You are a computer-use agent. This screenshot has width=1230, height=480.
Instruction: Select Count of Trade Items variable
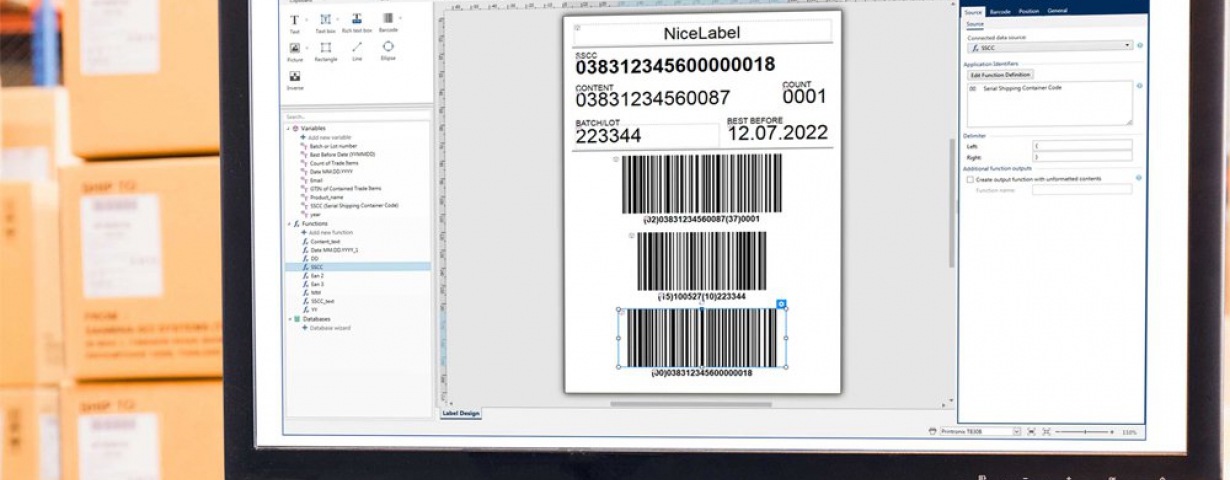click(335, 163)
